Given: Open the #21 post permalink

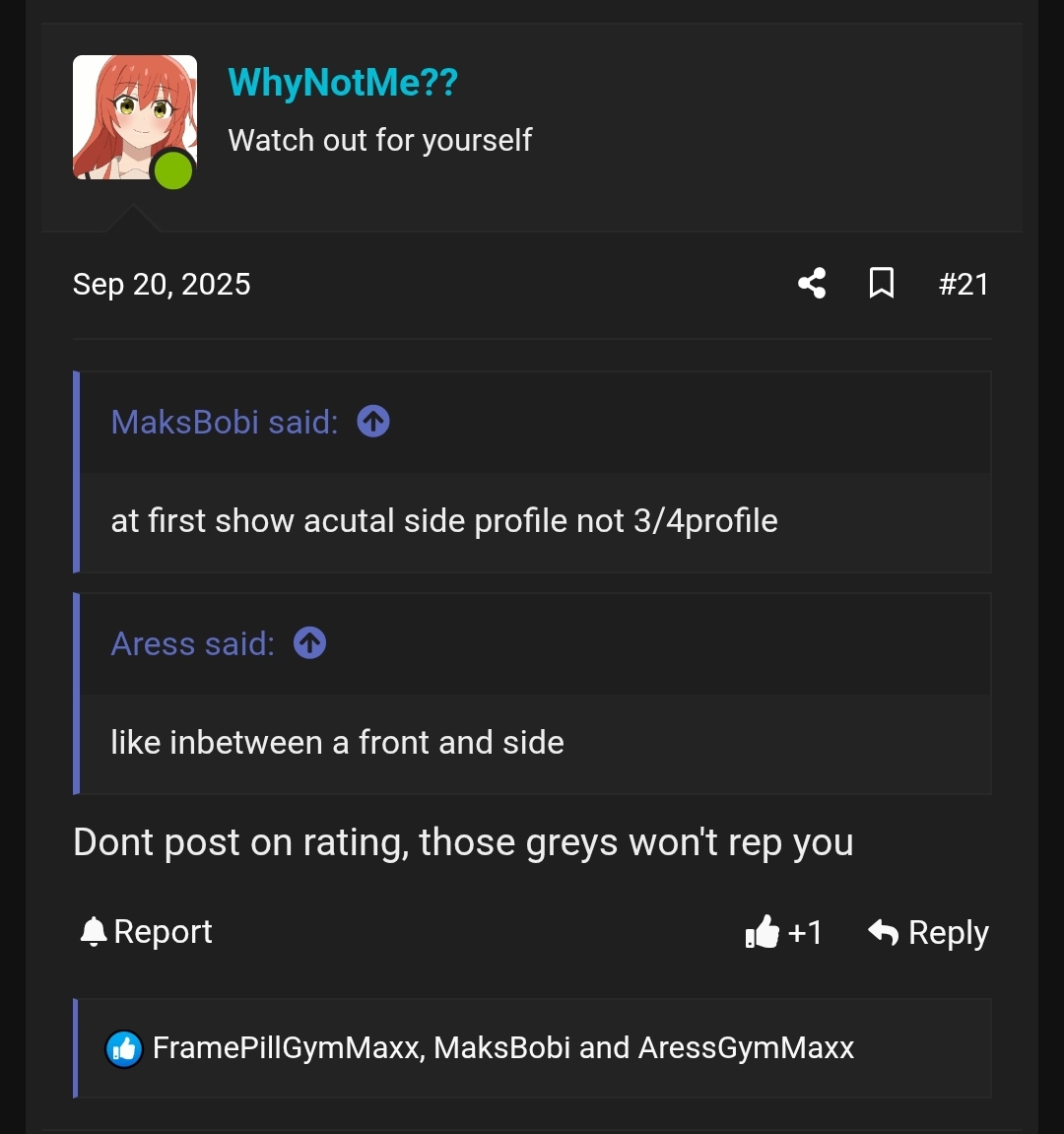Looking at the screenshot, I should click(963, 284).
